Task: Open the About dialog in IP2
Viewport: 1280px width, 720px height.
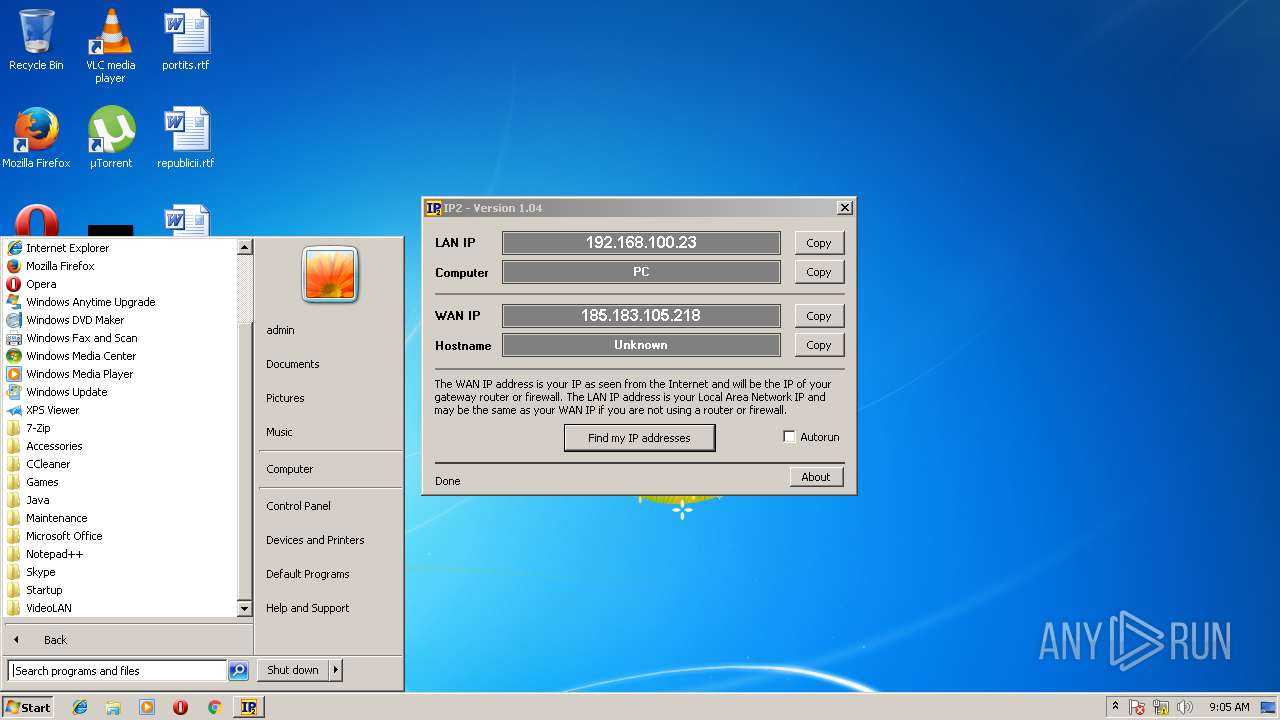Action: (816, 477)
